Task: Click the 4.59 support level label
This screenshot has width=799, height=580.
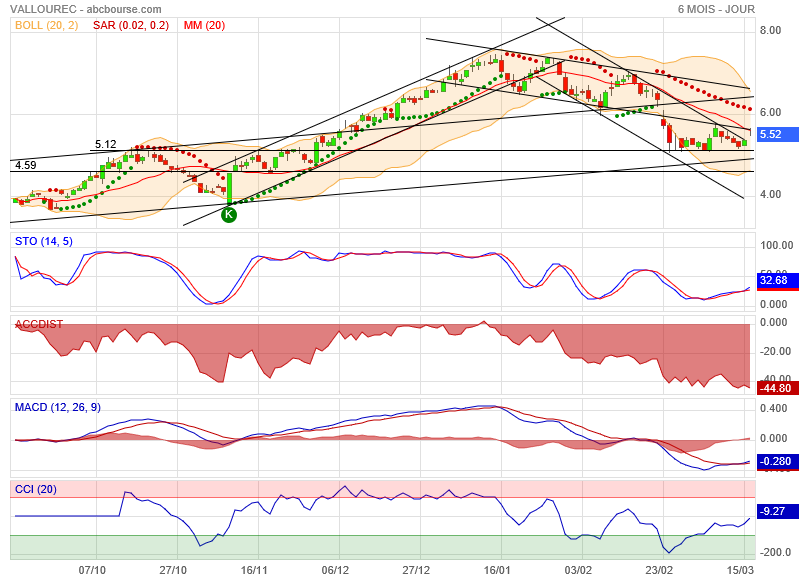Action: 25,165
